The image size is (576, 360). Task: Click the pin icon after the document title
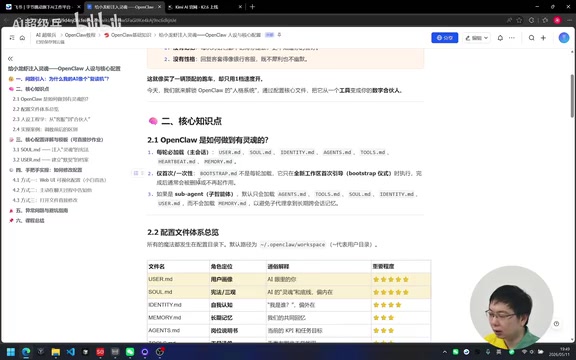click(x=279, y=35)
